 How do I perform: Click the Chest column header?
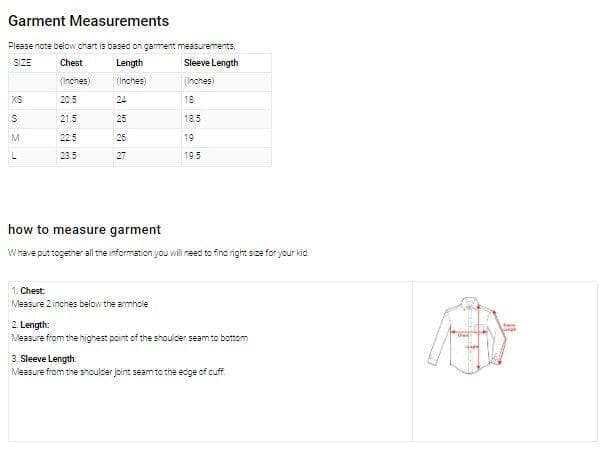(71, 62)
